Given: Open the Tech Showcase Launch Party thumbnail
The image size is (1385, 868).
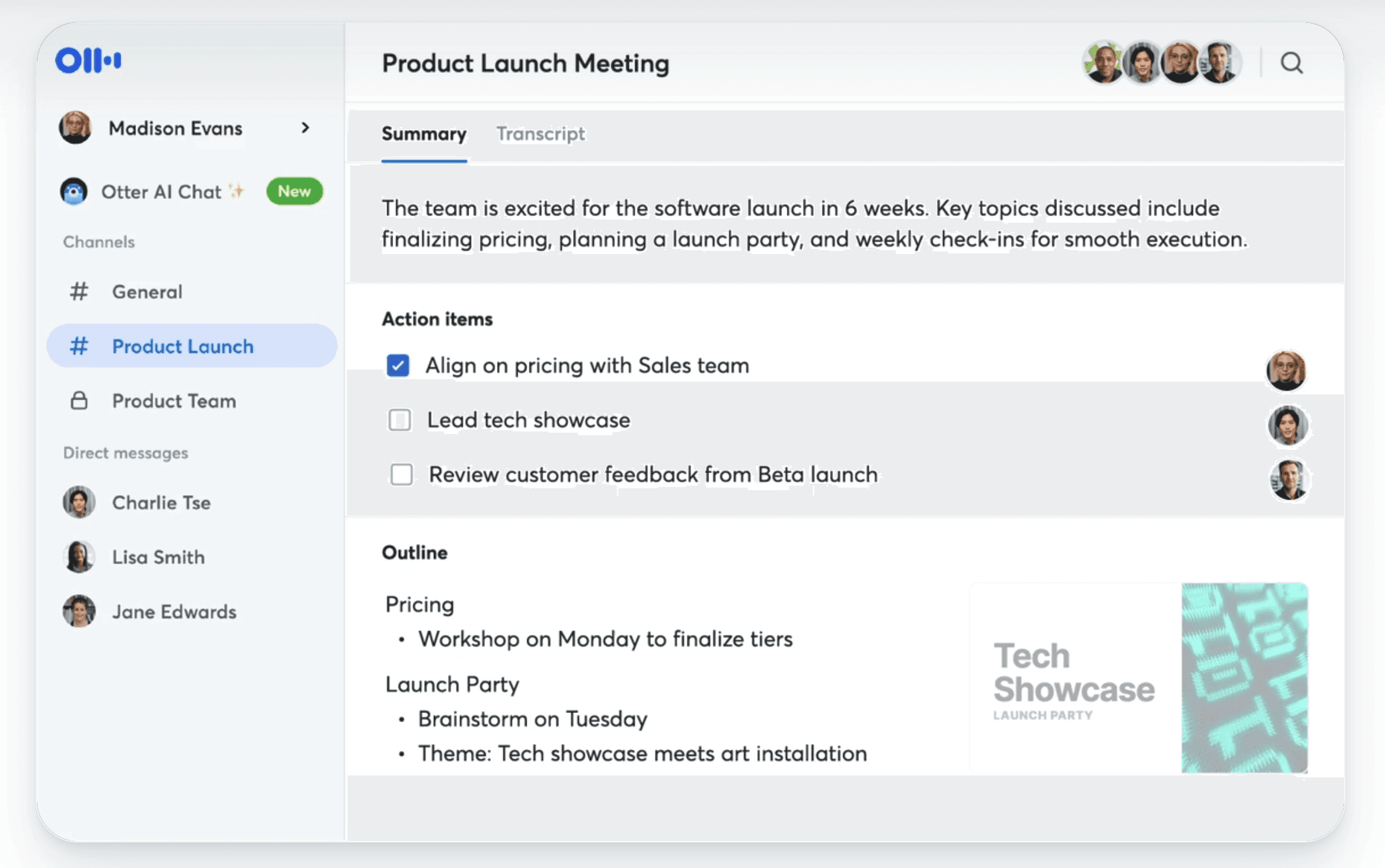Looking at the screenshot, I should click(1139, 678).
